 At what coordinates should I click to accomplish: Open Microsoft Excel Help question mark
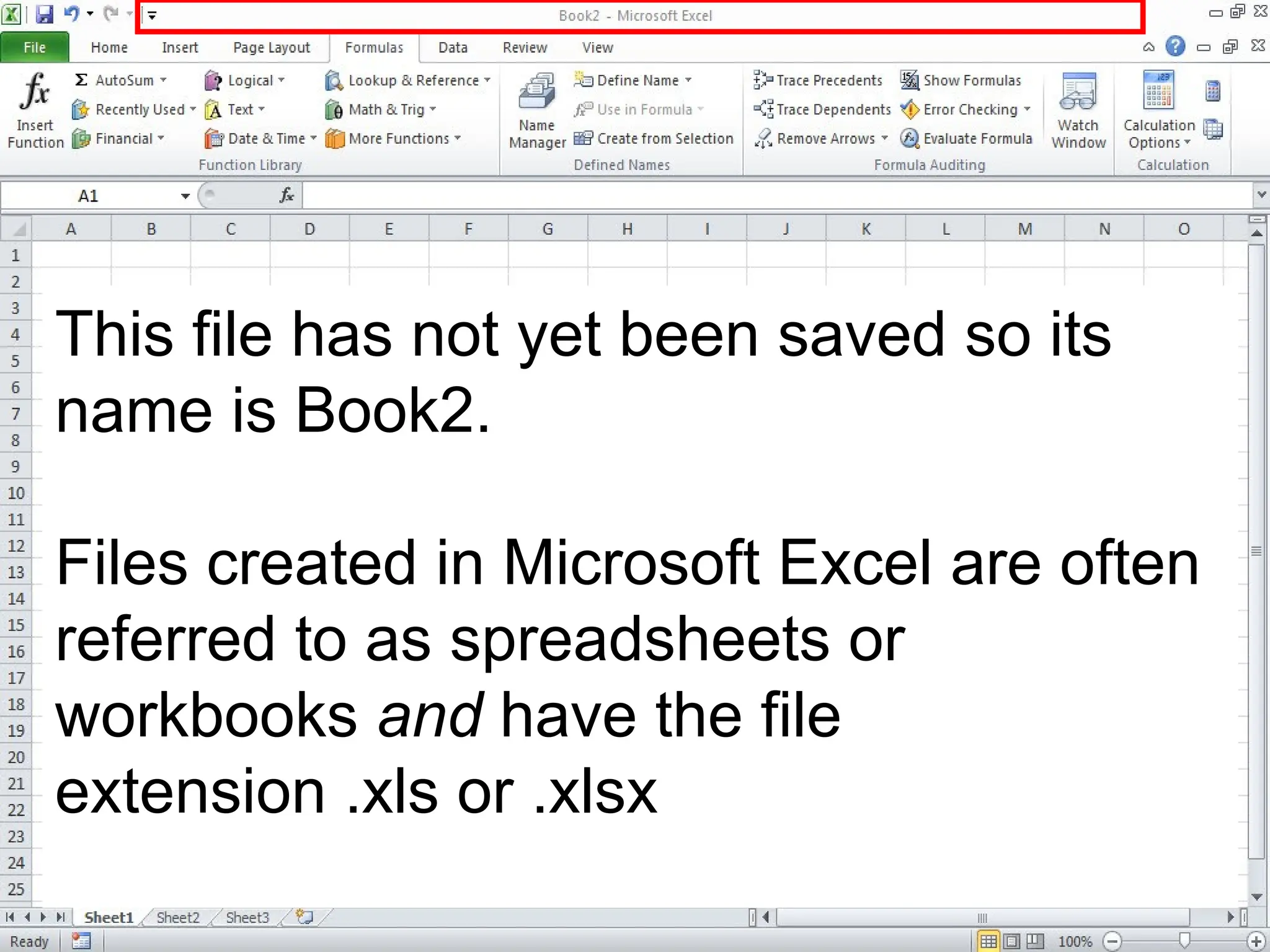[1175, 46]
